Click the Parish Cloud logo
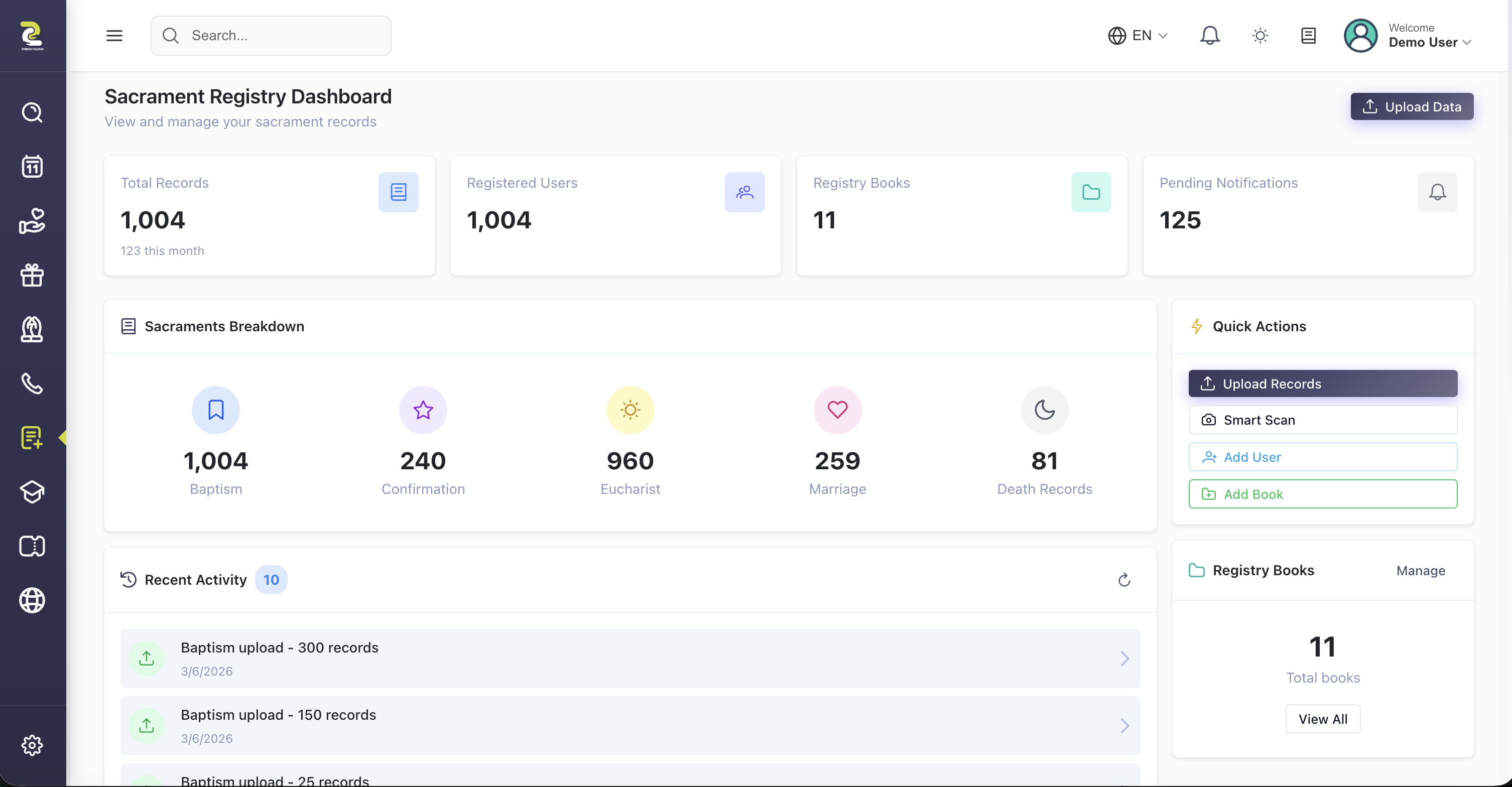The height and width of the screenshot is (787, 1512). 32,36
